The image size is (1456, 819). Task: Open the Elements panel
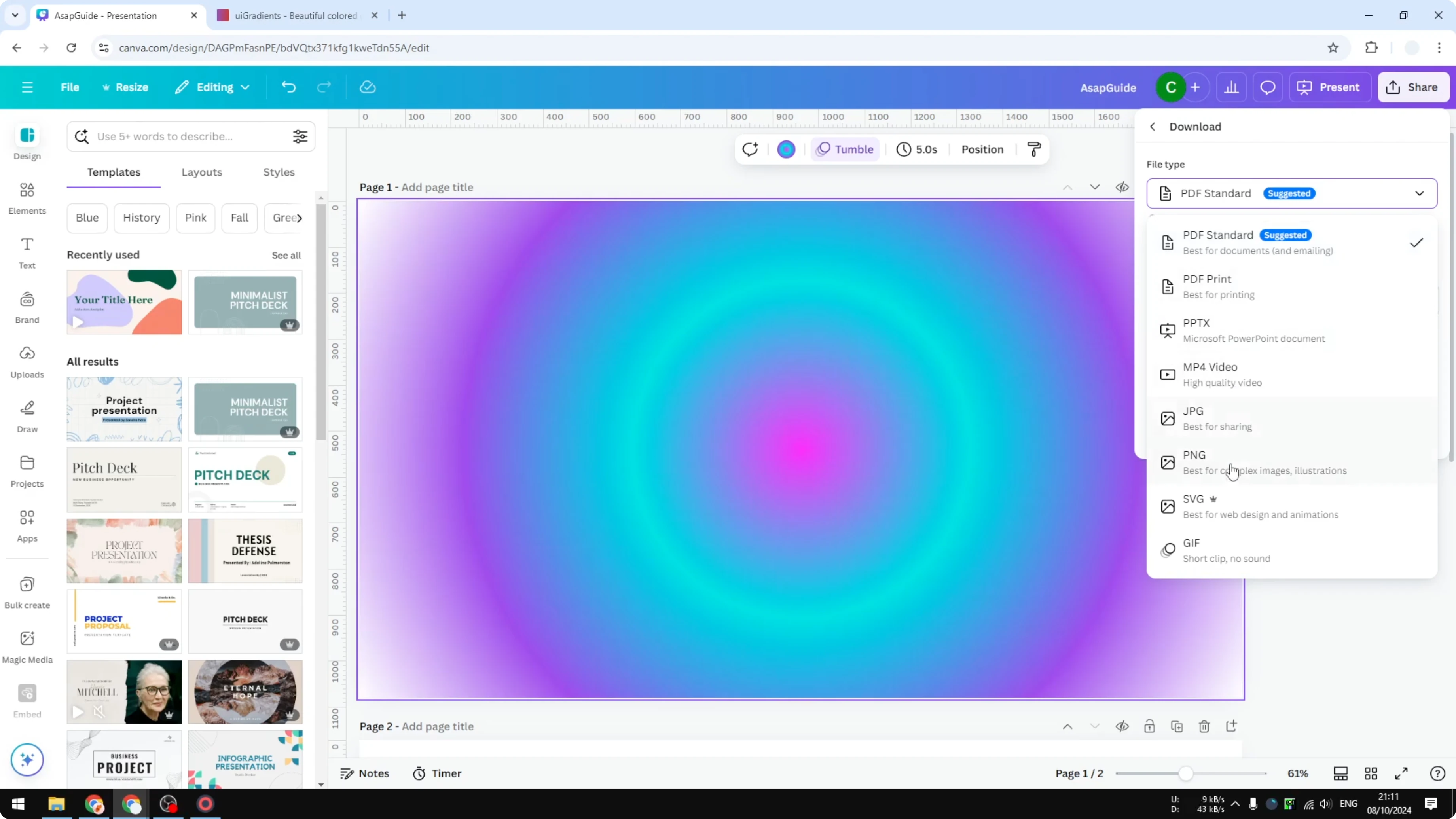(x=27, y=198)
